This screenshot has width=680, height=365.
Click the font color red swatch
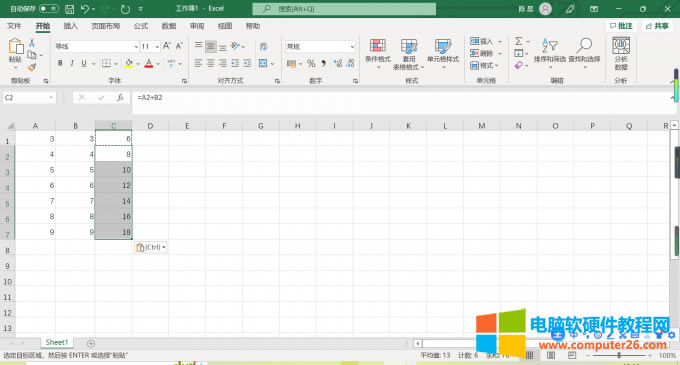coord(149,64)
